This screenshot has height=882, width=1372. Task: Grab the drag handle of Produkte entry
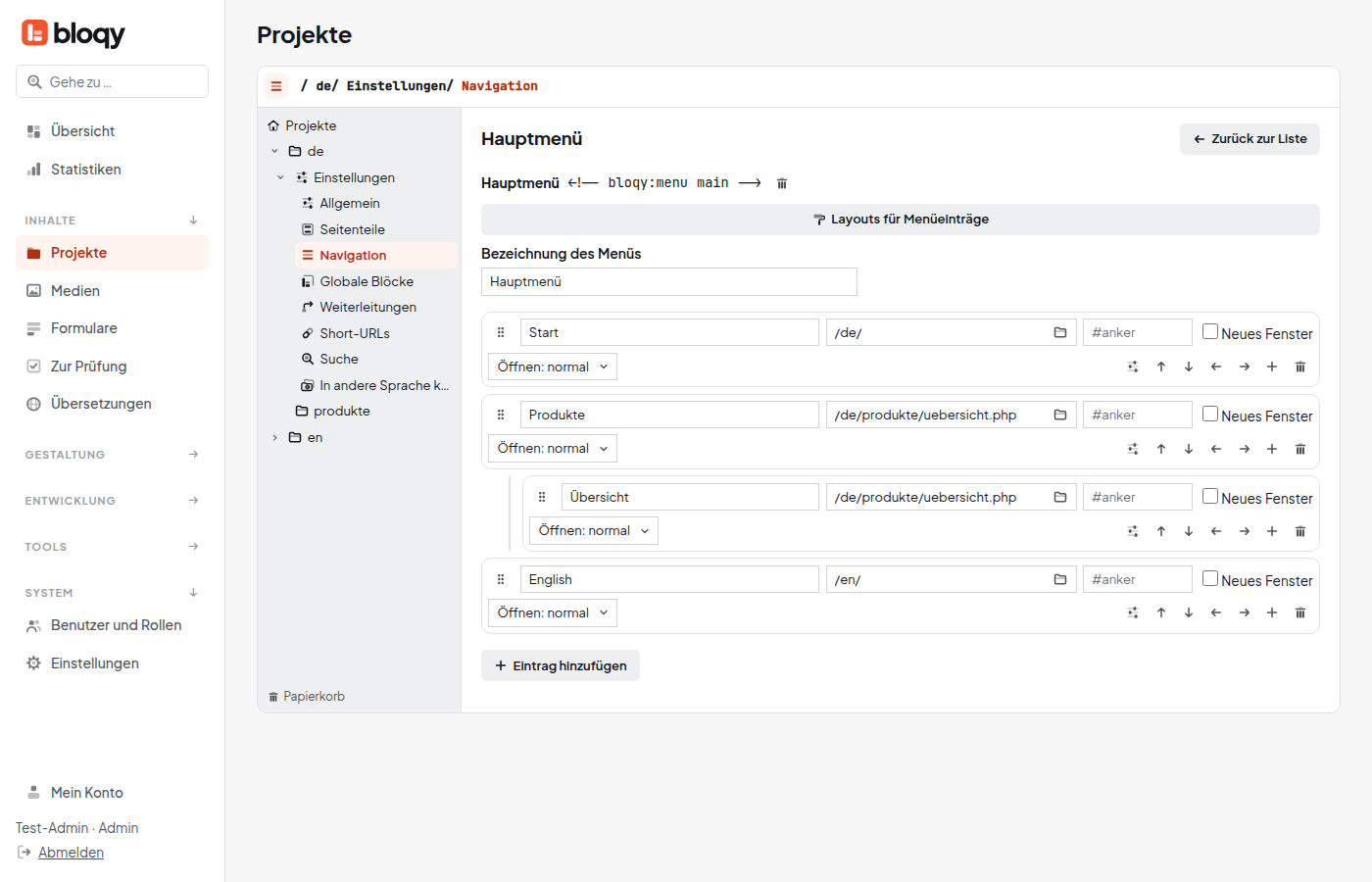pos(501,415)
